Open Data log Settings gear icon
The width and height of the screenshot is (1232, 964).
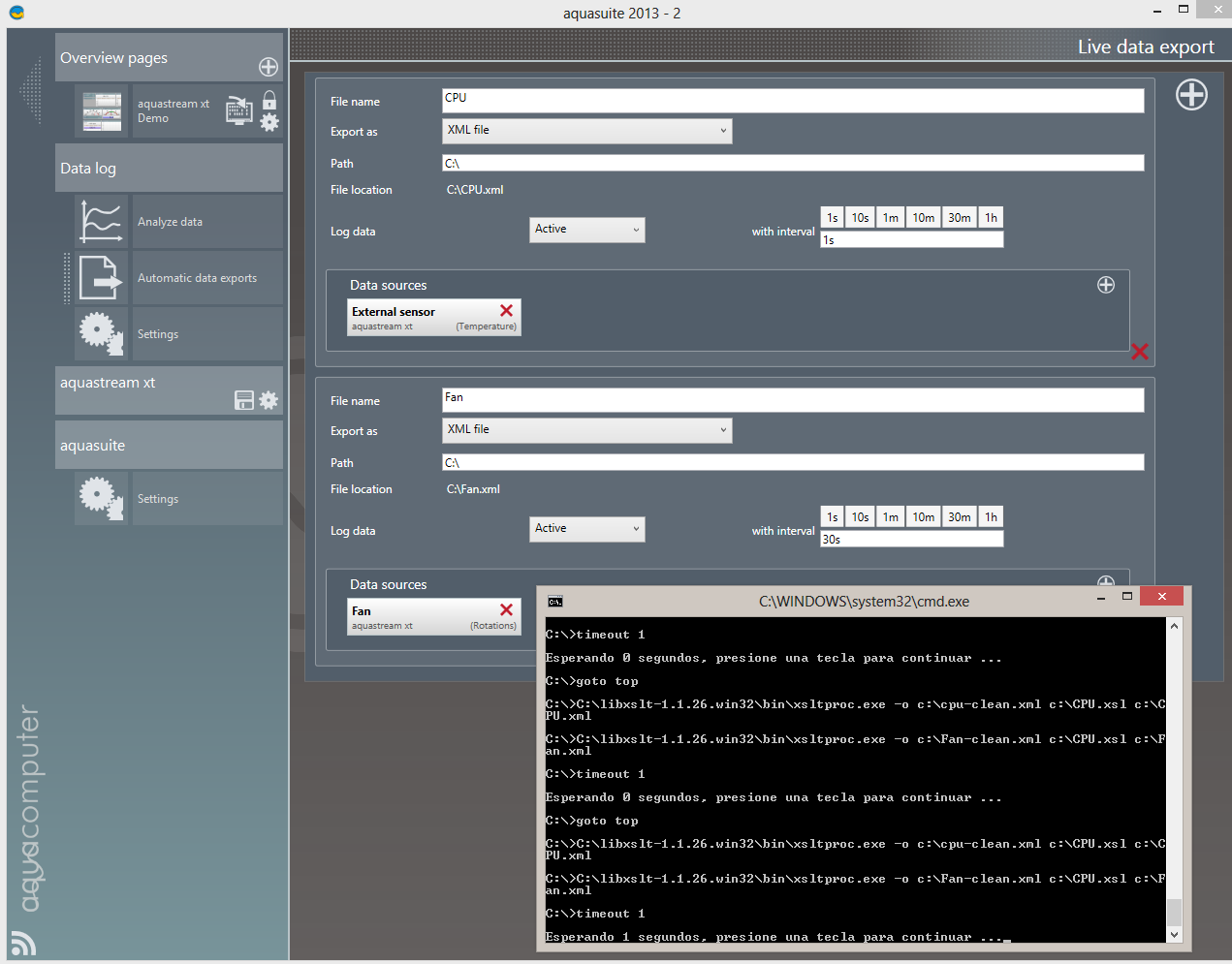[x=101, y=334]
